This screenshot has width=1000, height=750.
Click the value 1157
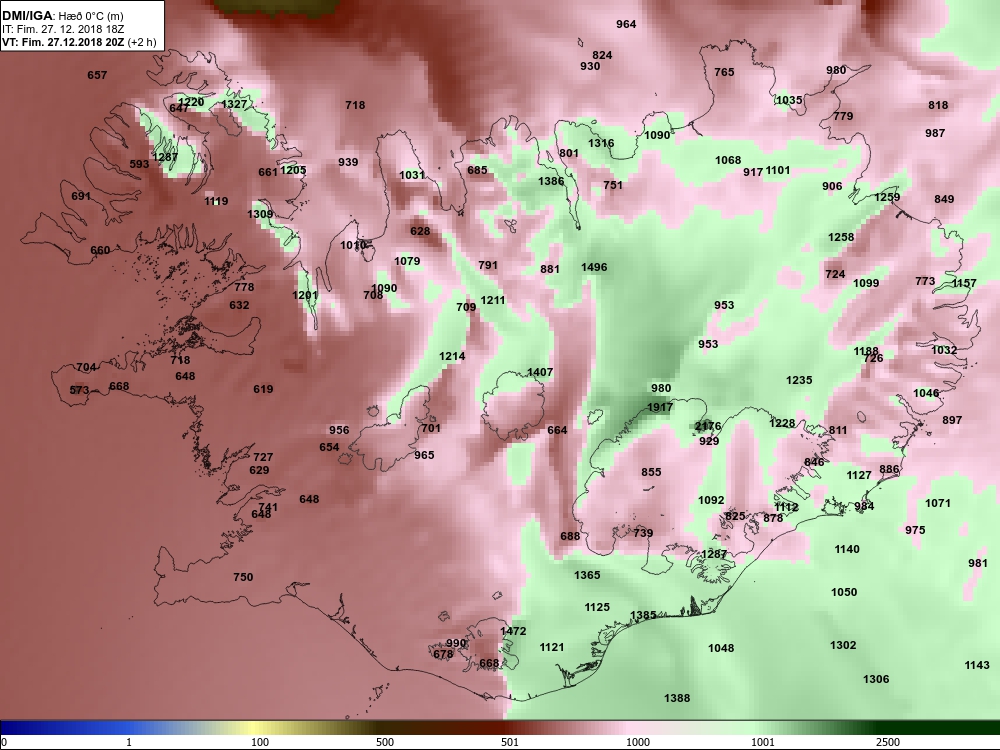964,283
